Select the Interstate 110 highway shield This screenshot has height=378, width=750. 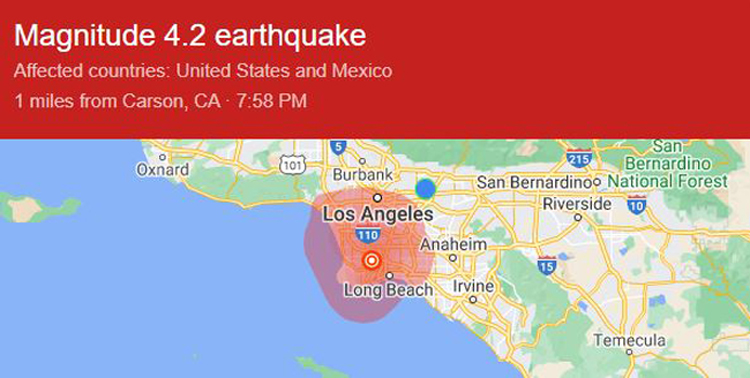click(x=368, y=233)
